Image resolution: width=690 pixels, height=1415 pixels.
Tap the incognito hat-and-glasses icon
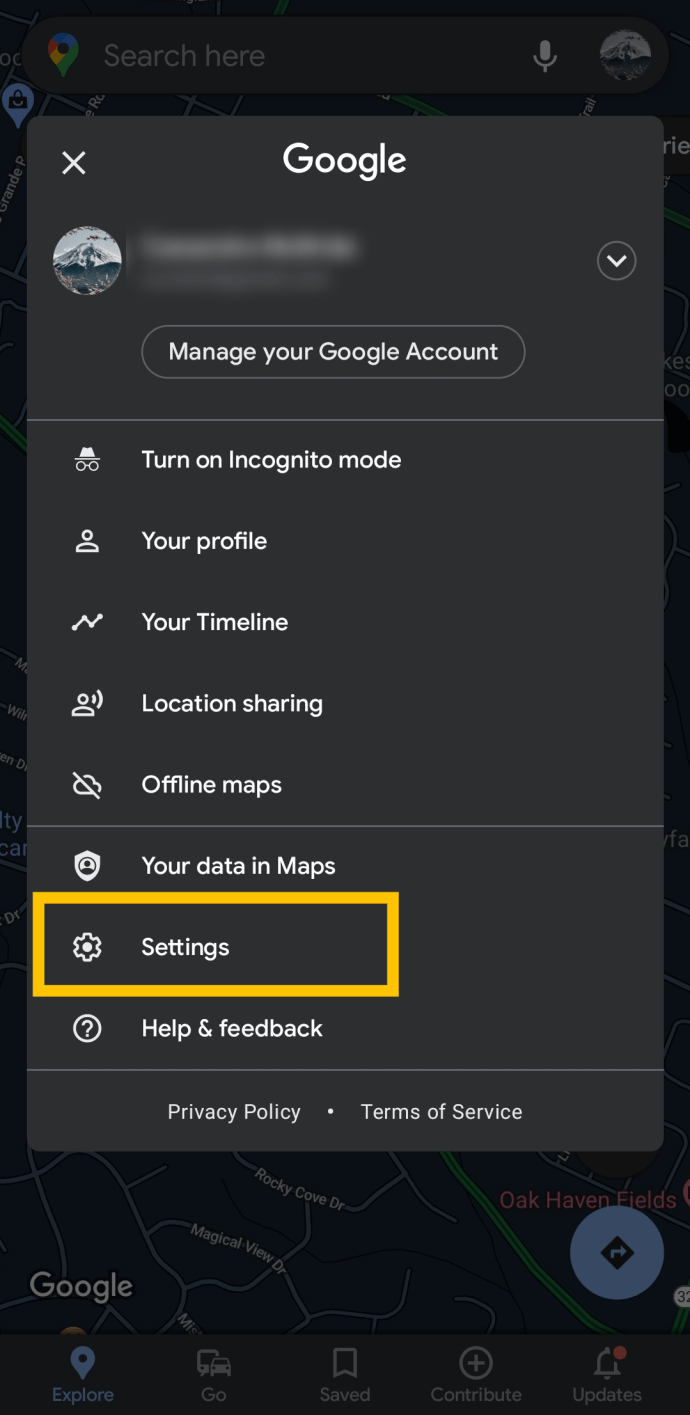87,460
